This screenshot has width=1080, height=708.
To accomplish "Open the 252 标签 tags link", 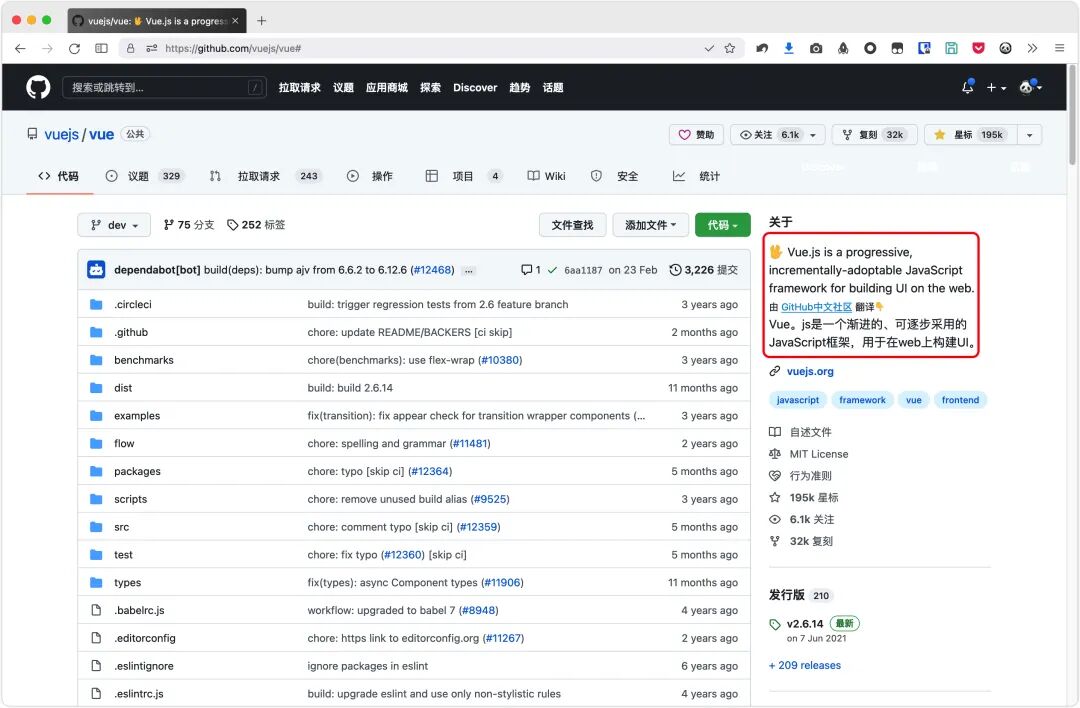I will point(256,225).
